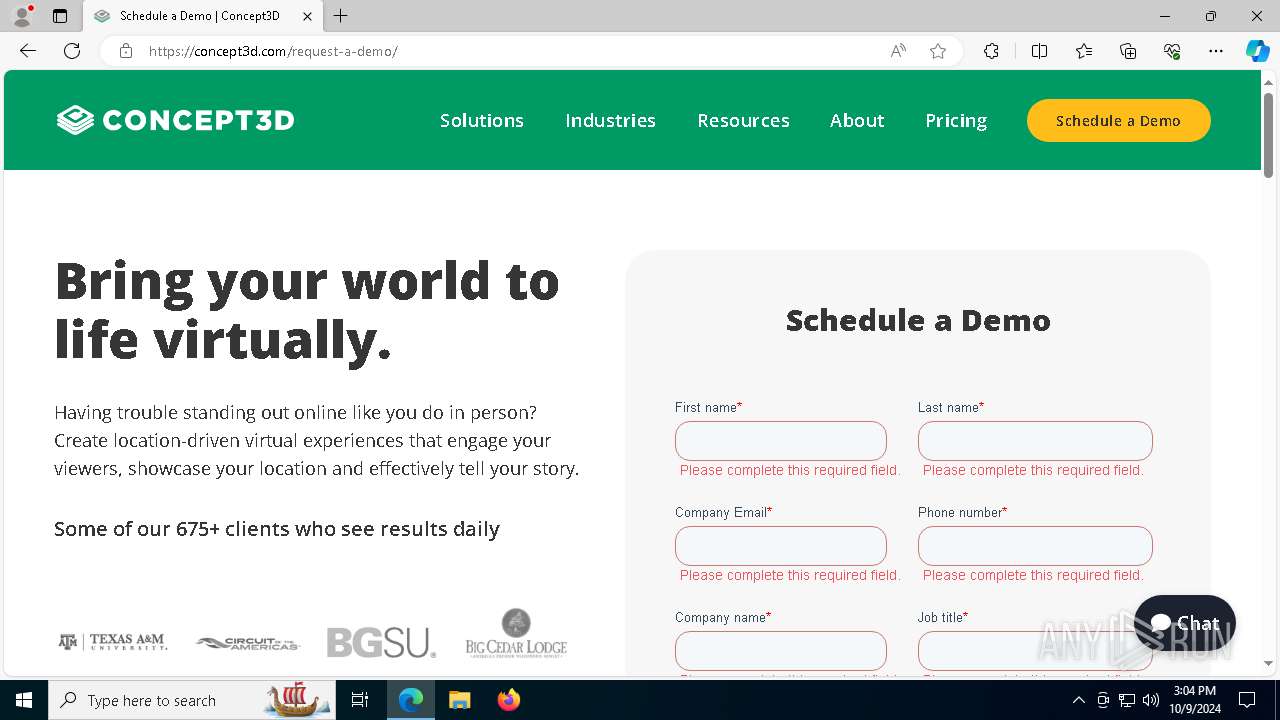Click the yellow Schedule a Demo button
The image size is (1280, 720).
point(1118,120)
